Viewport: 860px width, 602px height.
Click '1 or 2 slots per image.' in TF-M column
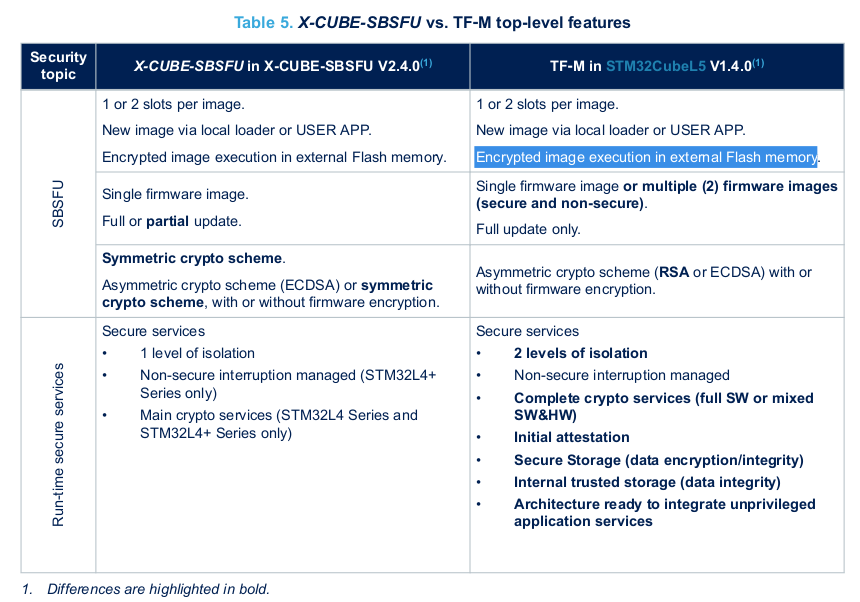[547, 104]
